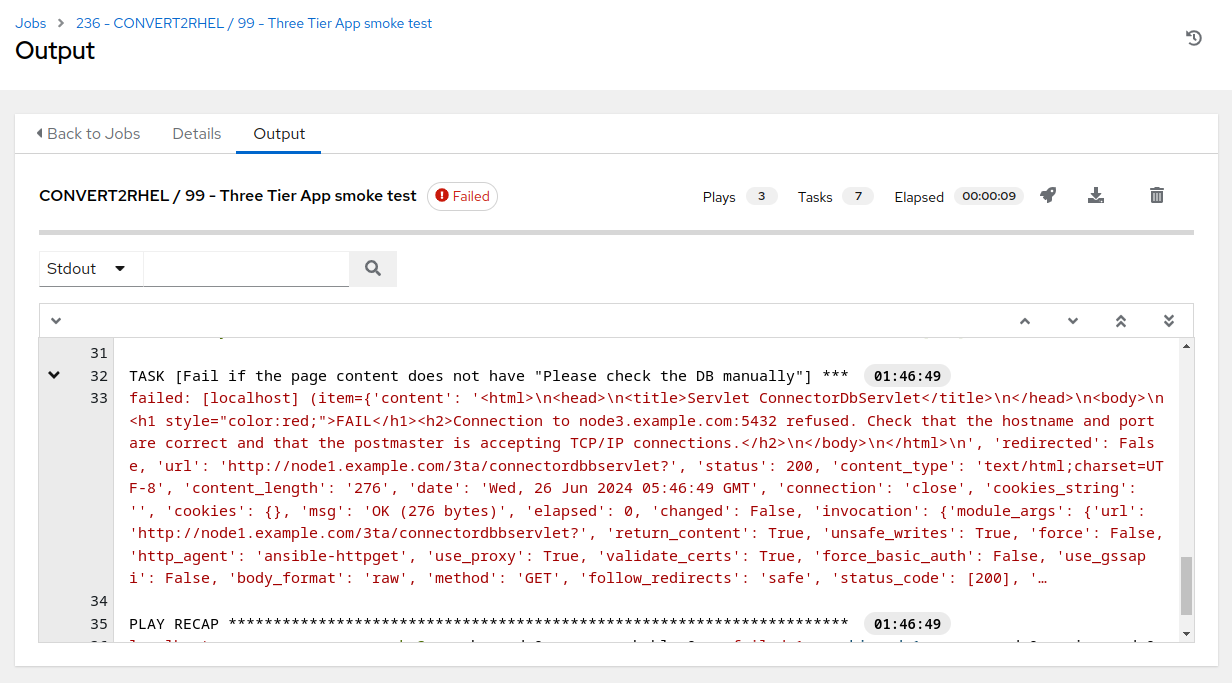1232x683 pixels.
Task: Jump to last output line double-down chevron
Action: point(1169,321)
